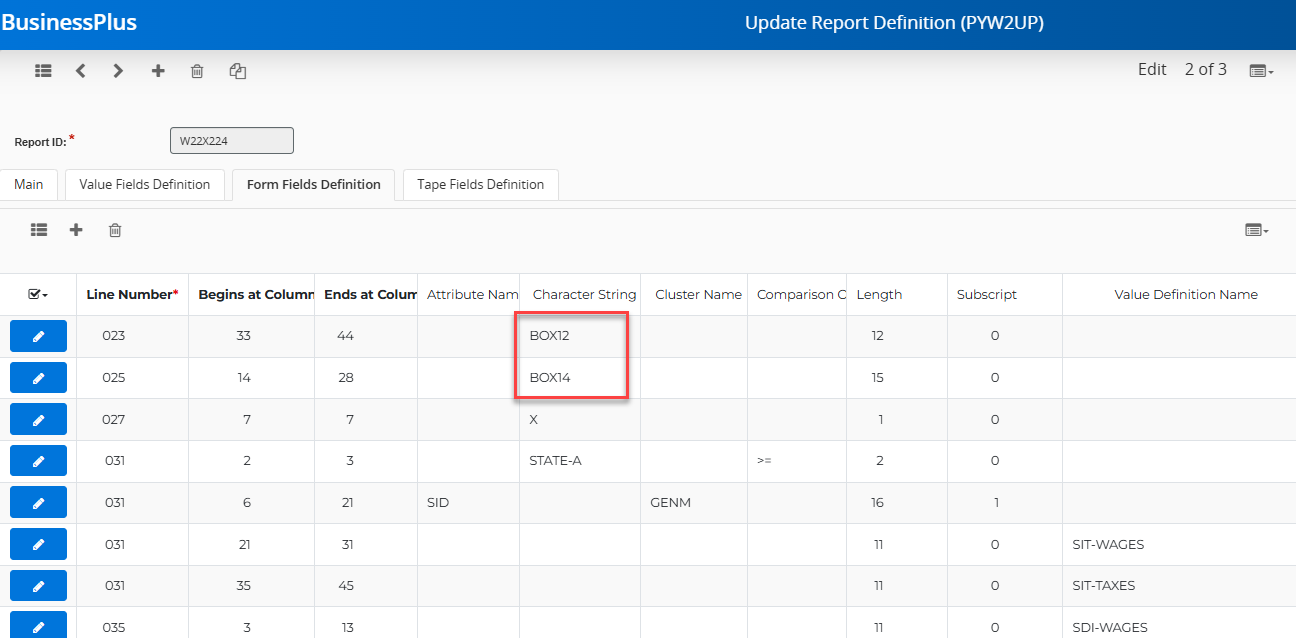
Task: Click the Report ID input field
Action: (x=232, y=141)
